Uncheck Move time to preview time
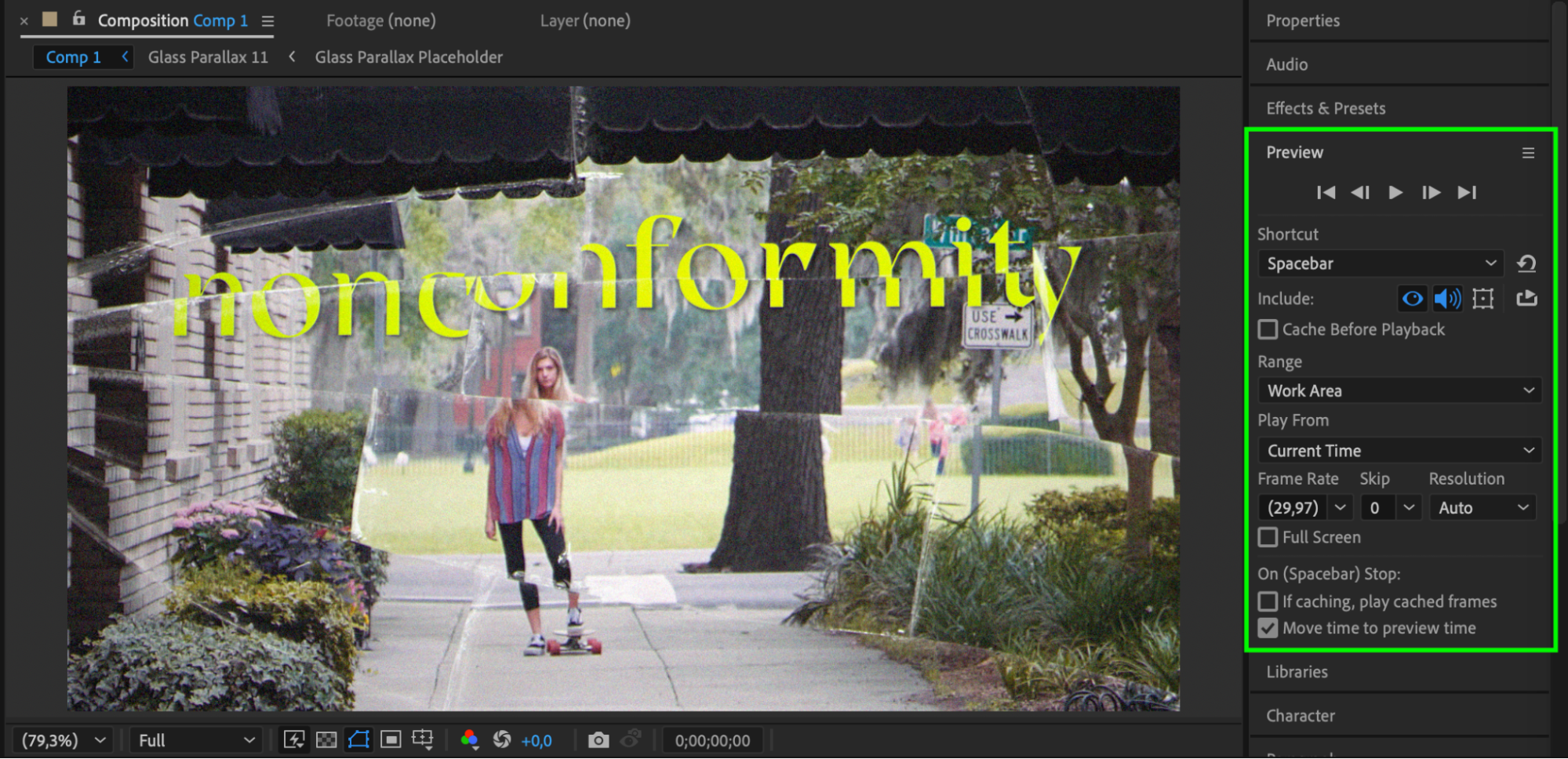 (1268, 628)
